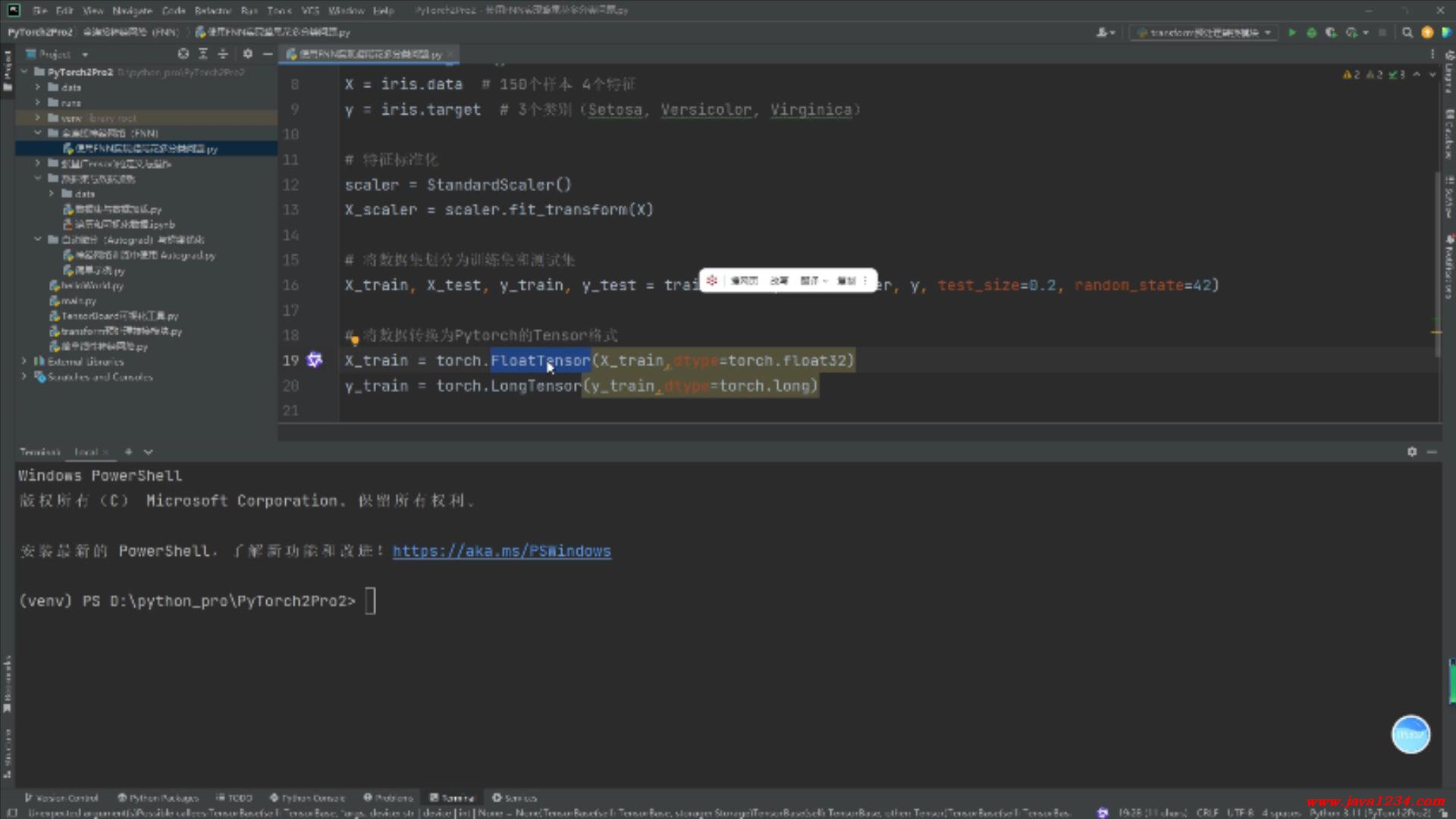Screen dimensions: 1456x819
Task: Open the aka.ms/PSWindows link
Action: click(x=501, y=551)
